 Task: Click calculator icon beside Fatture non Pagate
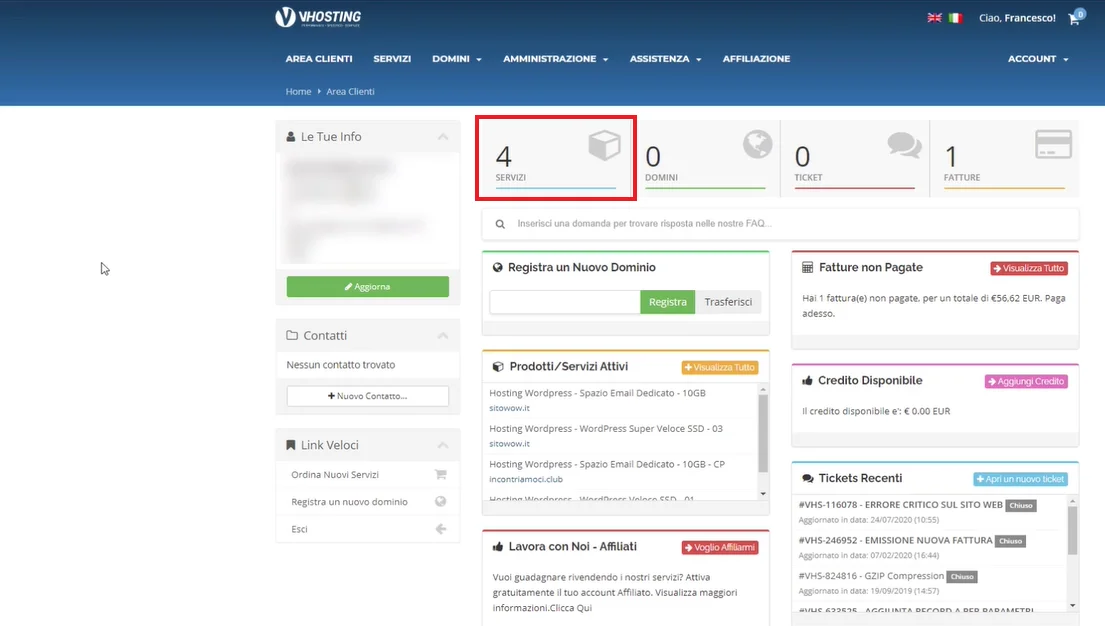click(x=808, y=267)
